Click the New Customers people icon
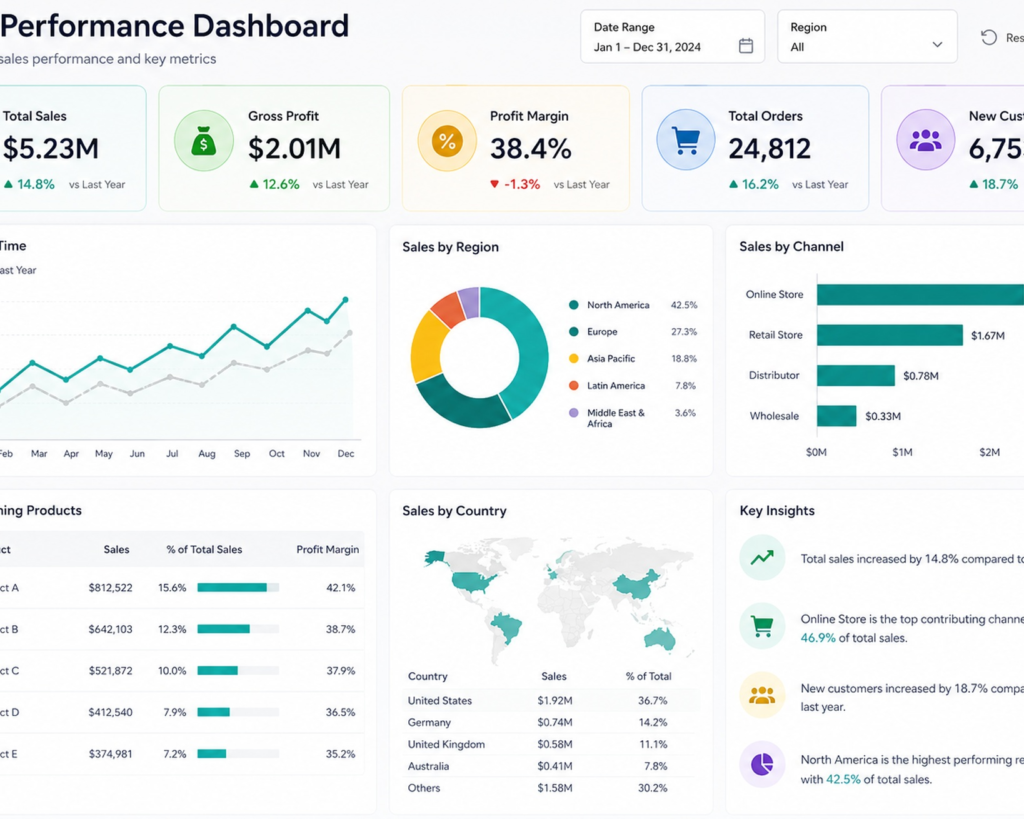1024x819 pixels. click(x=925, y=140)
